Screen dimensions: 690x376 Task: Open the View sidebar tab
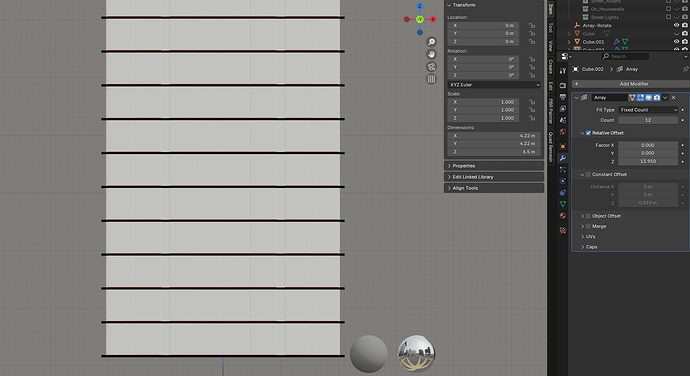point(551,45)
